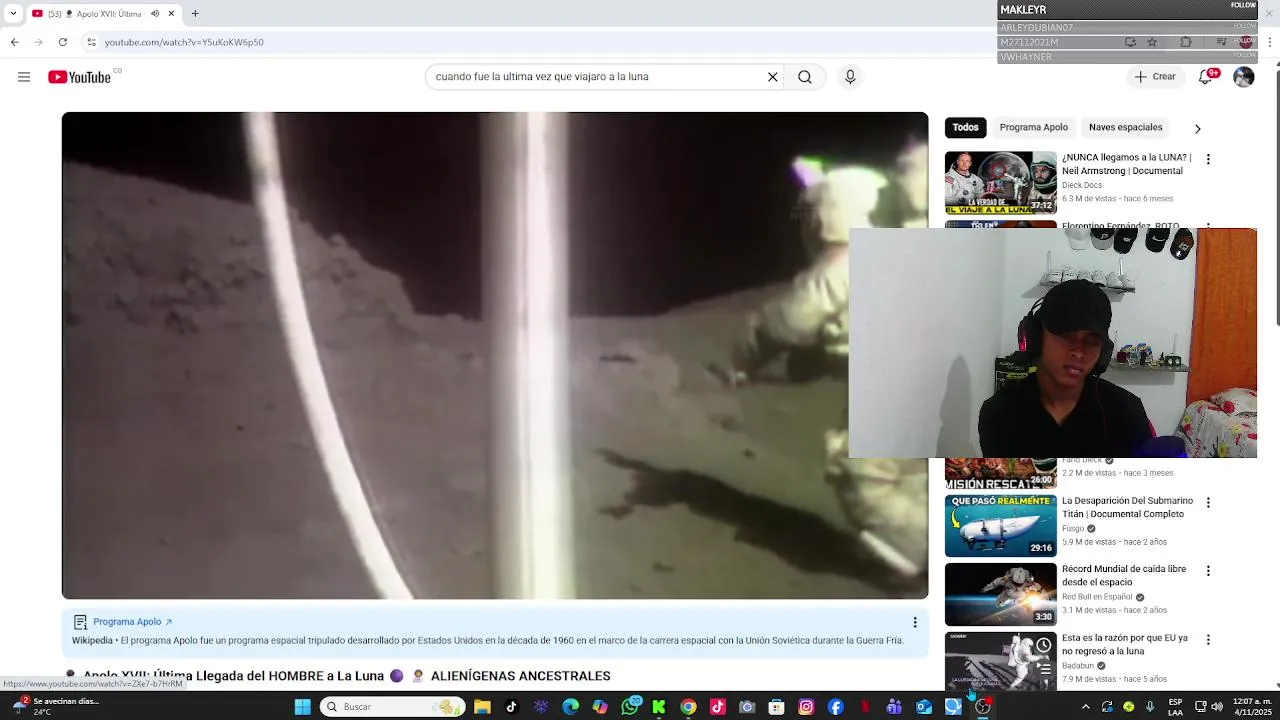This screenshot has width=1280, height=720.
Task: Clear the YouTube search query
Action: click(x=772, y=77)
